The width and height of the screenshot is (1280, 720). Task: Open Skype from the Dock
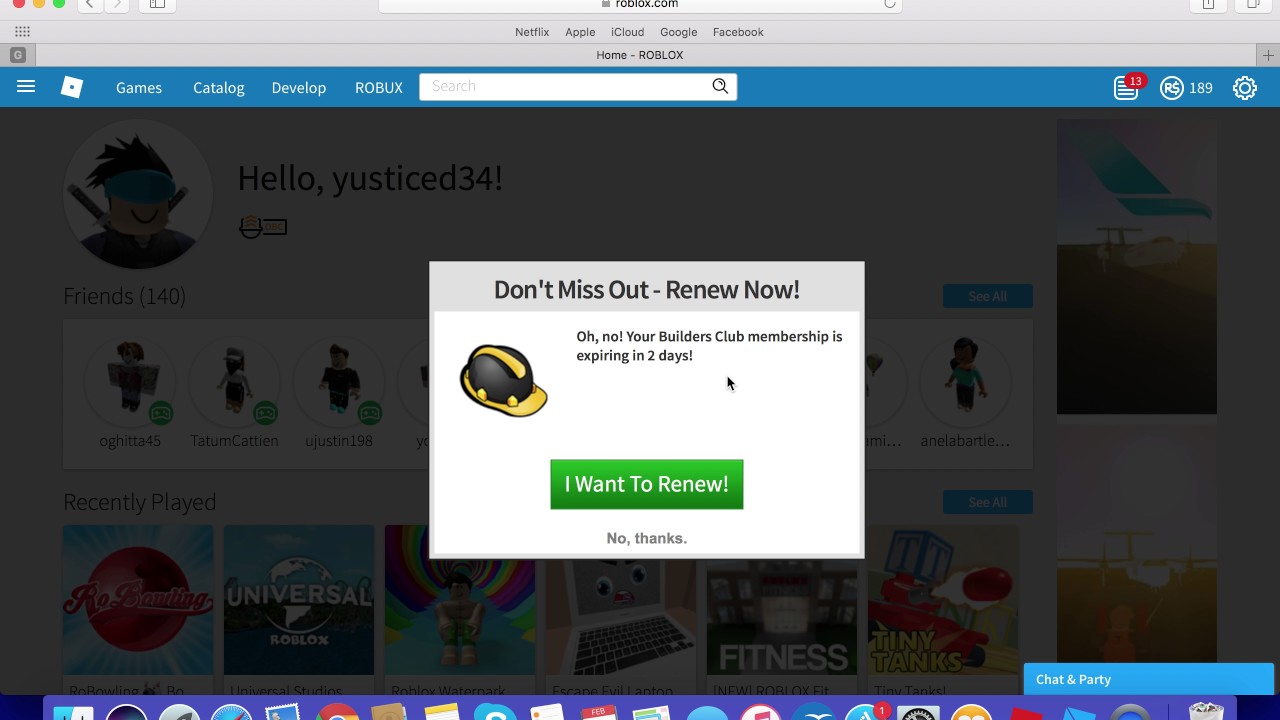click(494, 712)
